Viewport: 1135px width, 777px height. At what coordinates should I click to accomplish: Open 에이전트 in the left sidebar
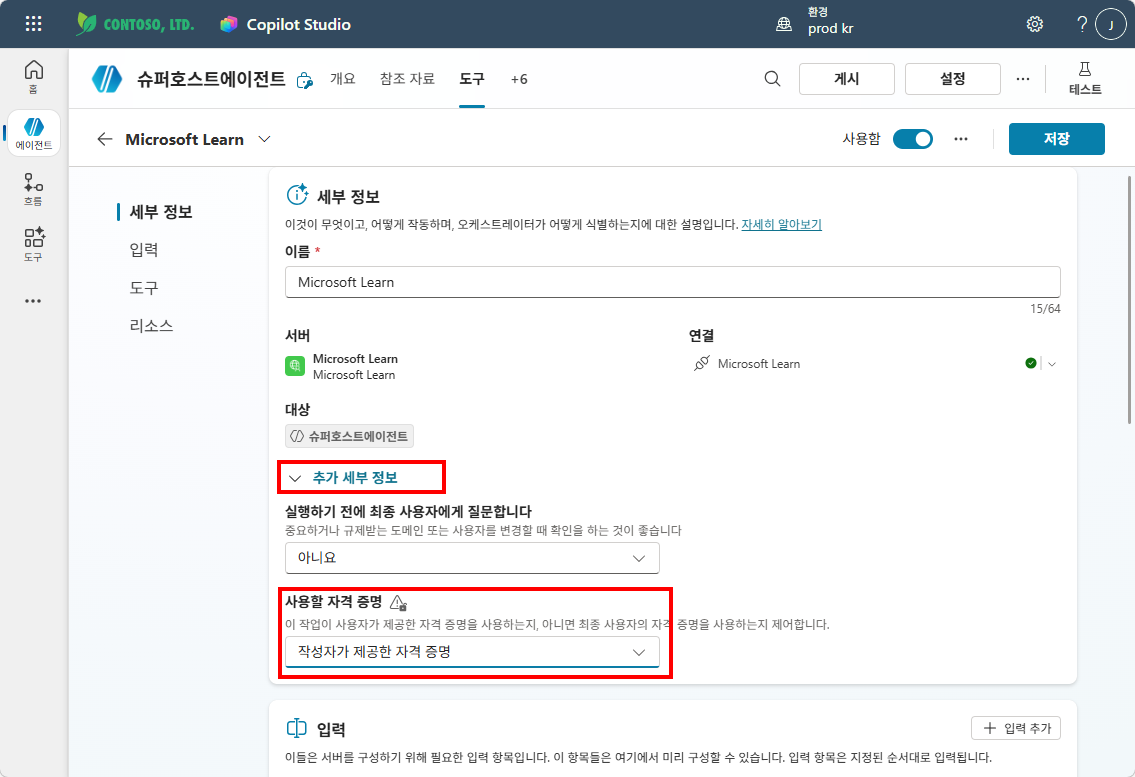[x=33, y=133]
